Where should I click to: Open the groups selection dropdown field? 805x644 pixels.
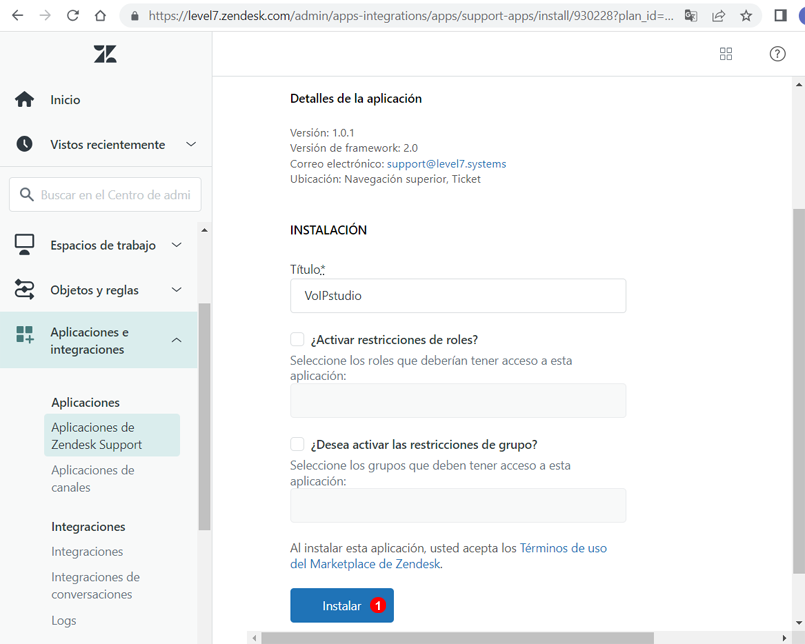(458, 505)
